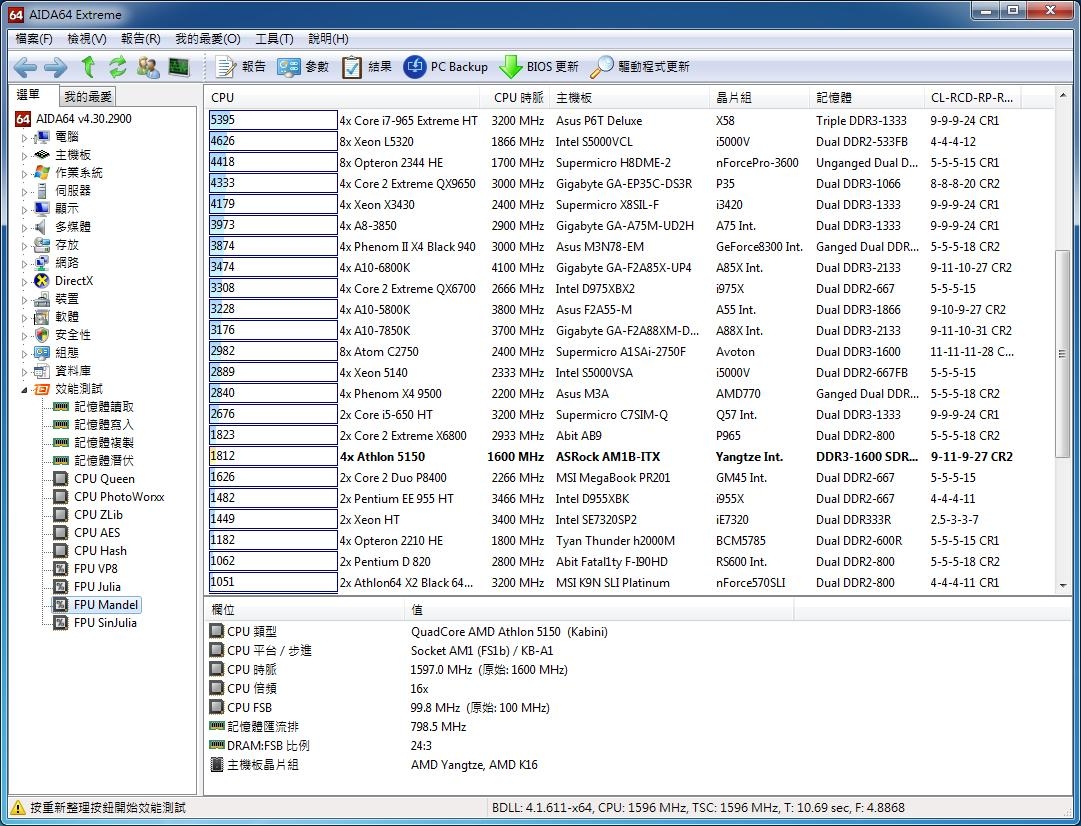
Task: Click the green Refresh arrows icon
Action: click(x=117, y=67)
